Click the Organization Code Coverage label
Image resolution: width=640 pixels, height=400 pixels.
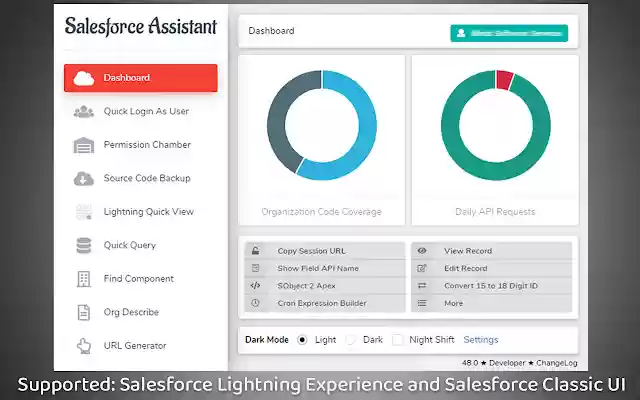[x=322, y=212]
